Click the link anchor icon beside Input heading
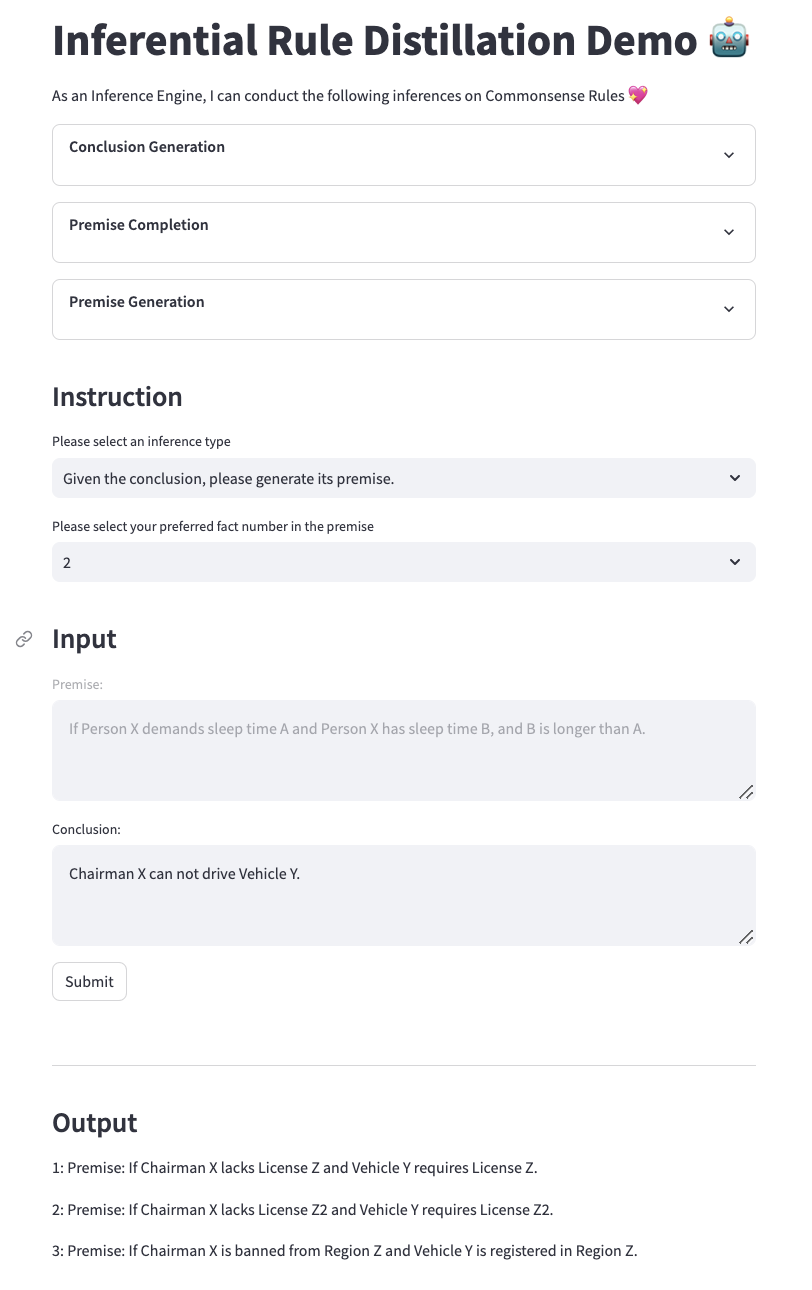 (x=25, y=639)
